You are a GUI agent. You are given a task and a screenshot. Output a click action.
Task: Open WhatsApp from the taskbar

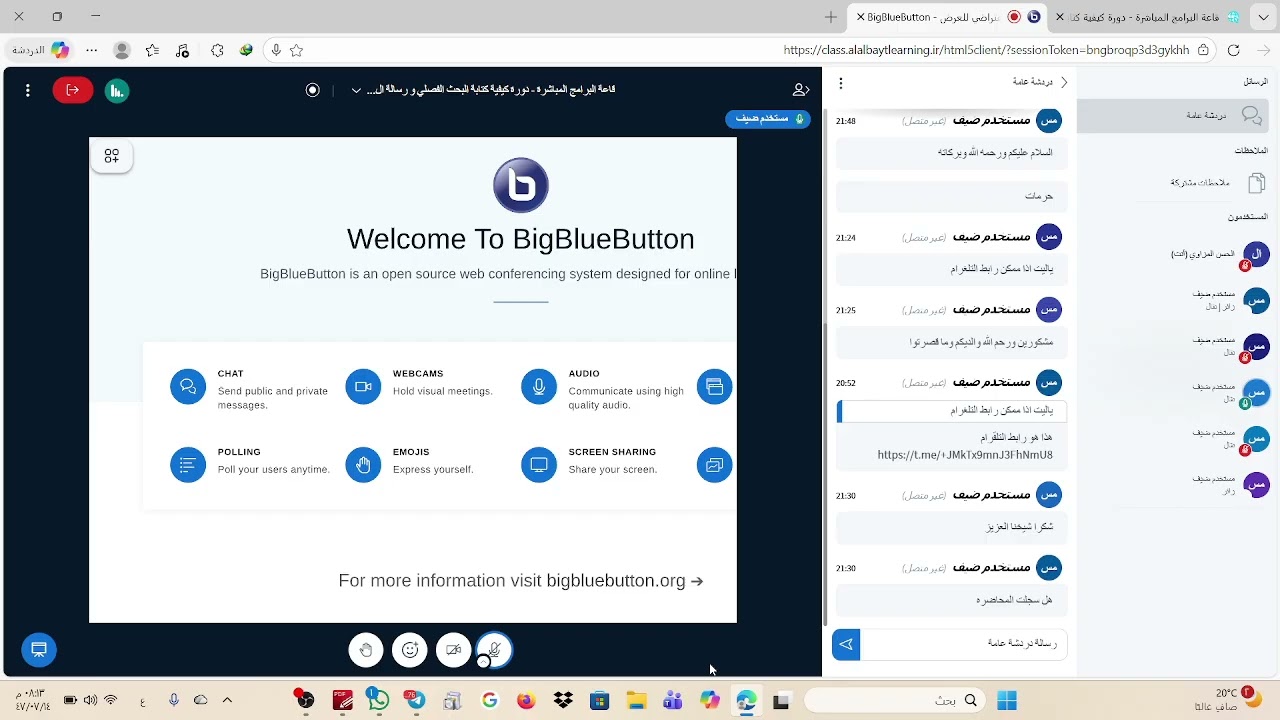click(x=377, y=701)
